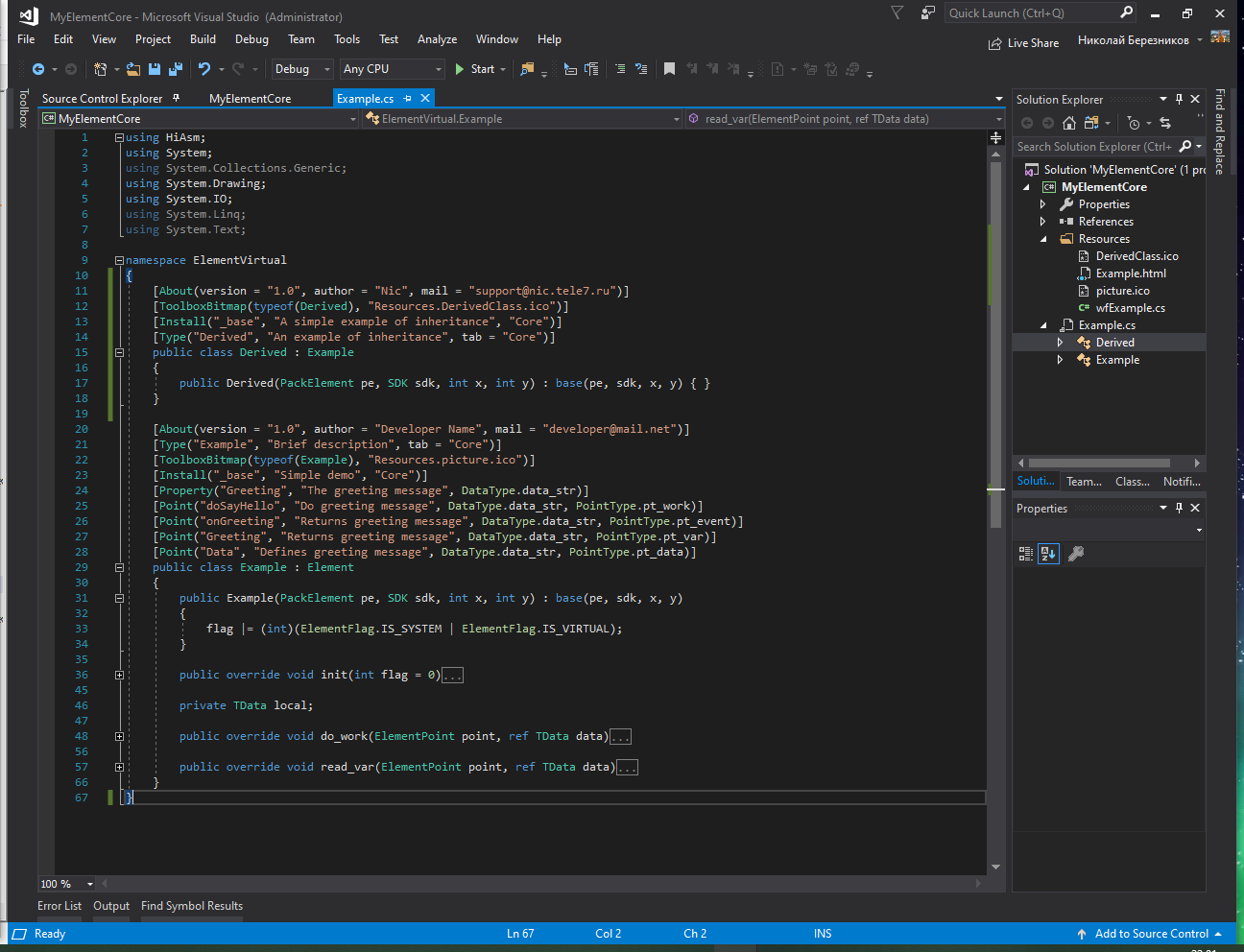
Task: Click the Live Share button
Action: point(1023,43)
